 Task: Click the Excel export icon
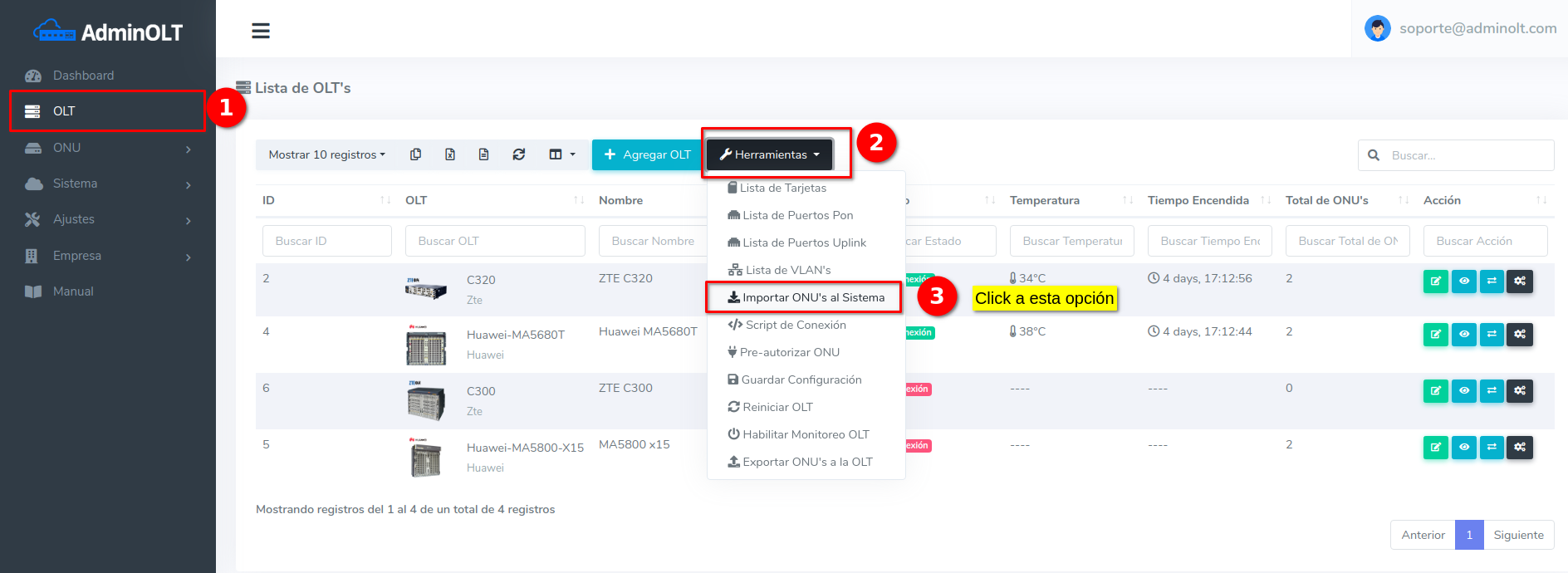click(x=450, y=154)
